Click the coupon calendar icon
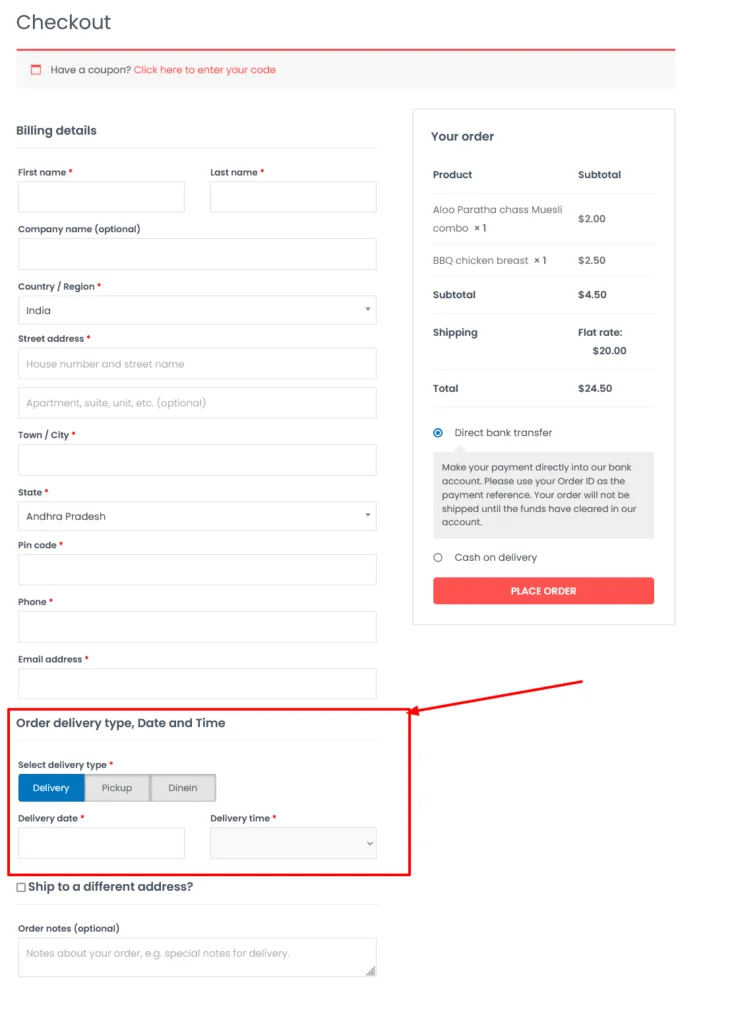The height and width of the screenshot is (1024, 736). 36,70
